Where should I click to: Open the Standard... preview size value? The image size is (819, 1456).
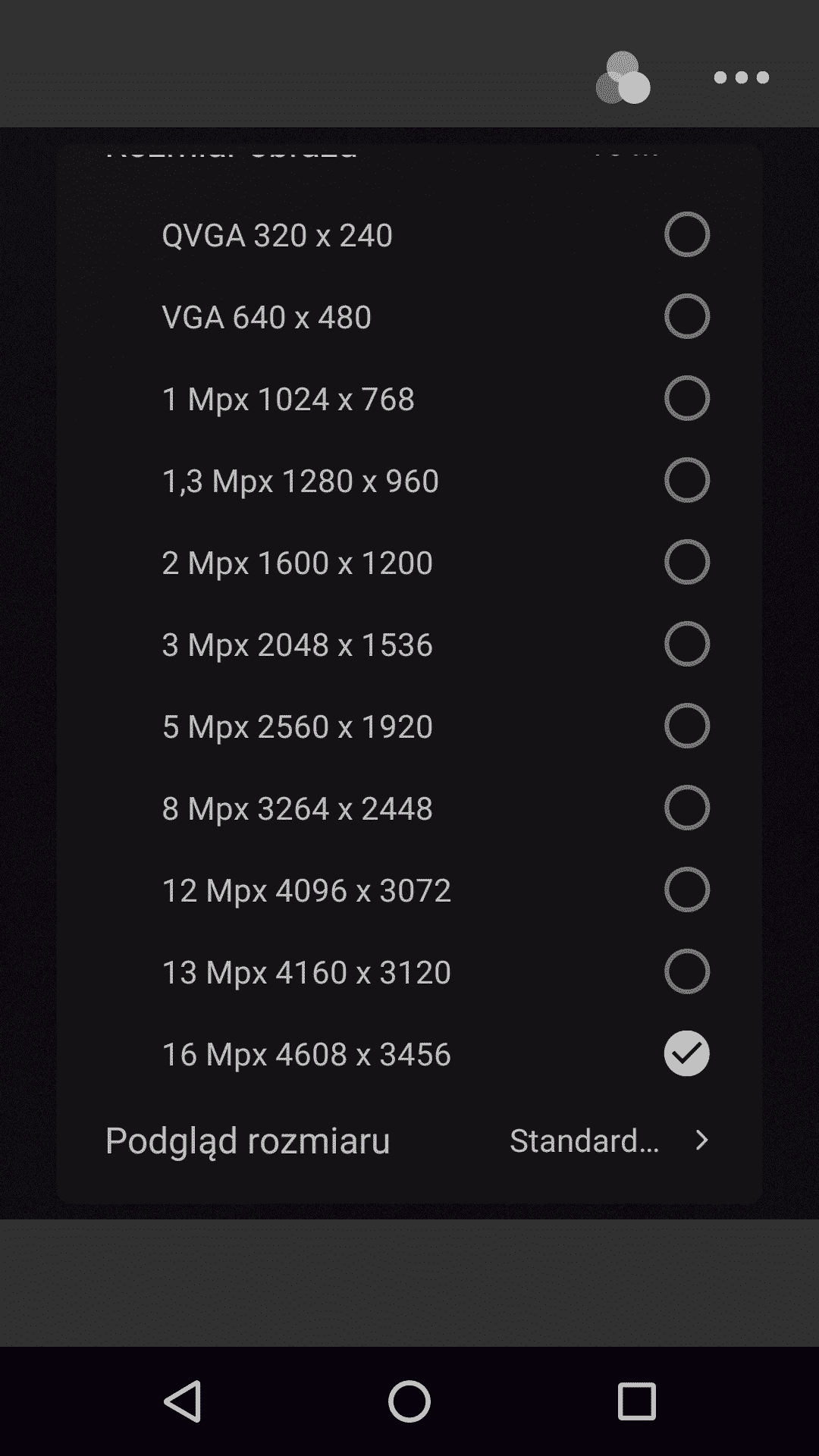pyautogui.click(x=584, y=1141)
